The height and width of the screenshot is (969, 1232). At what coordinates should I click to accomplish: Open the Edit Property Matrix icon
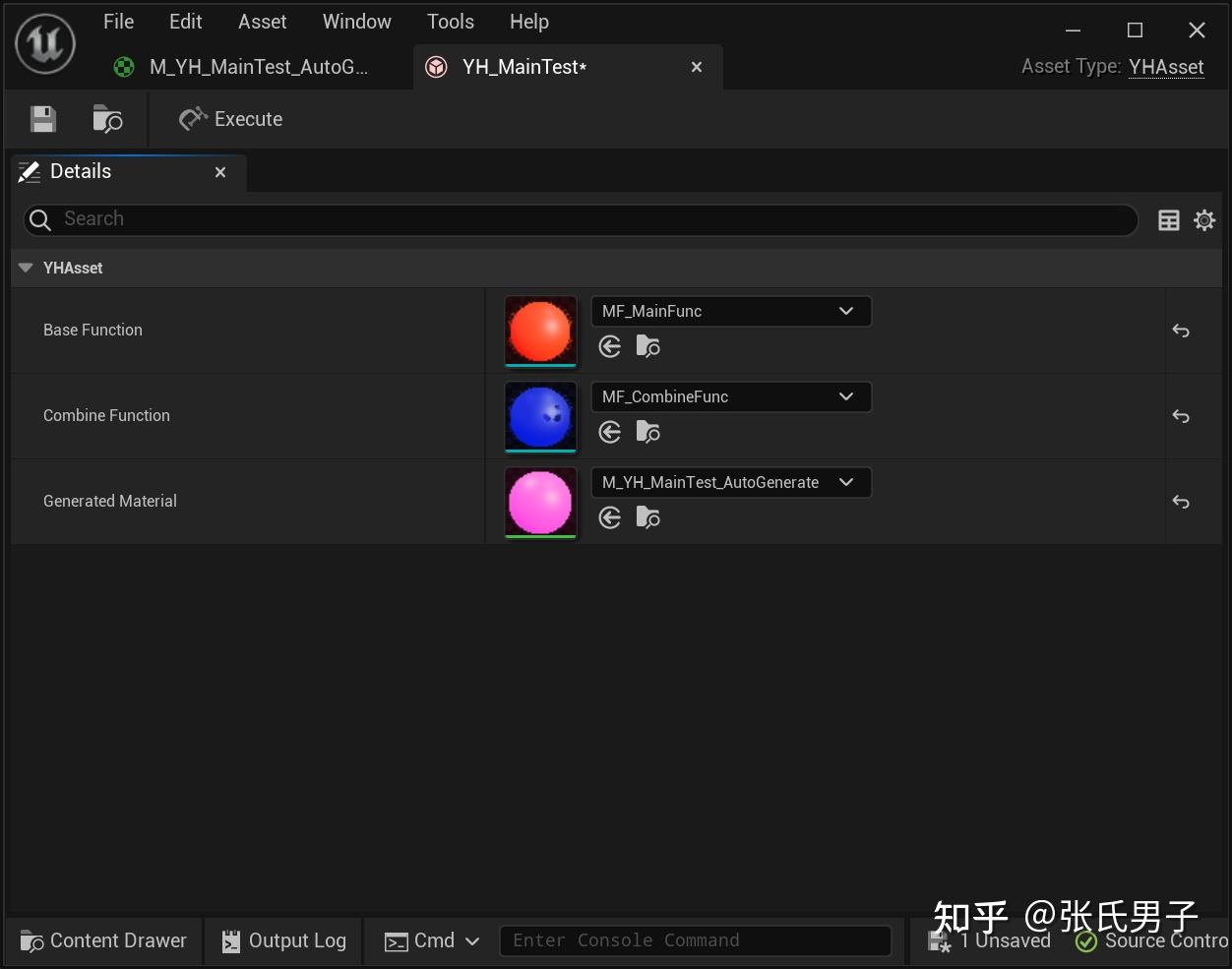pos(1168,219)
